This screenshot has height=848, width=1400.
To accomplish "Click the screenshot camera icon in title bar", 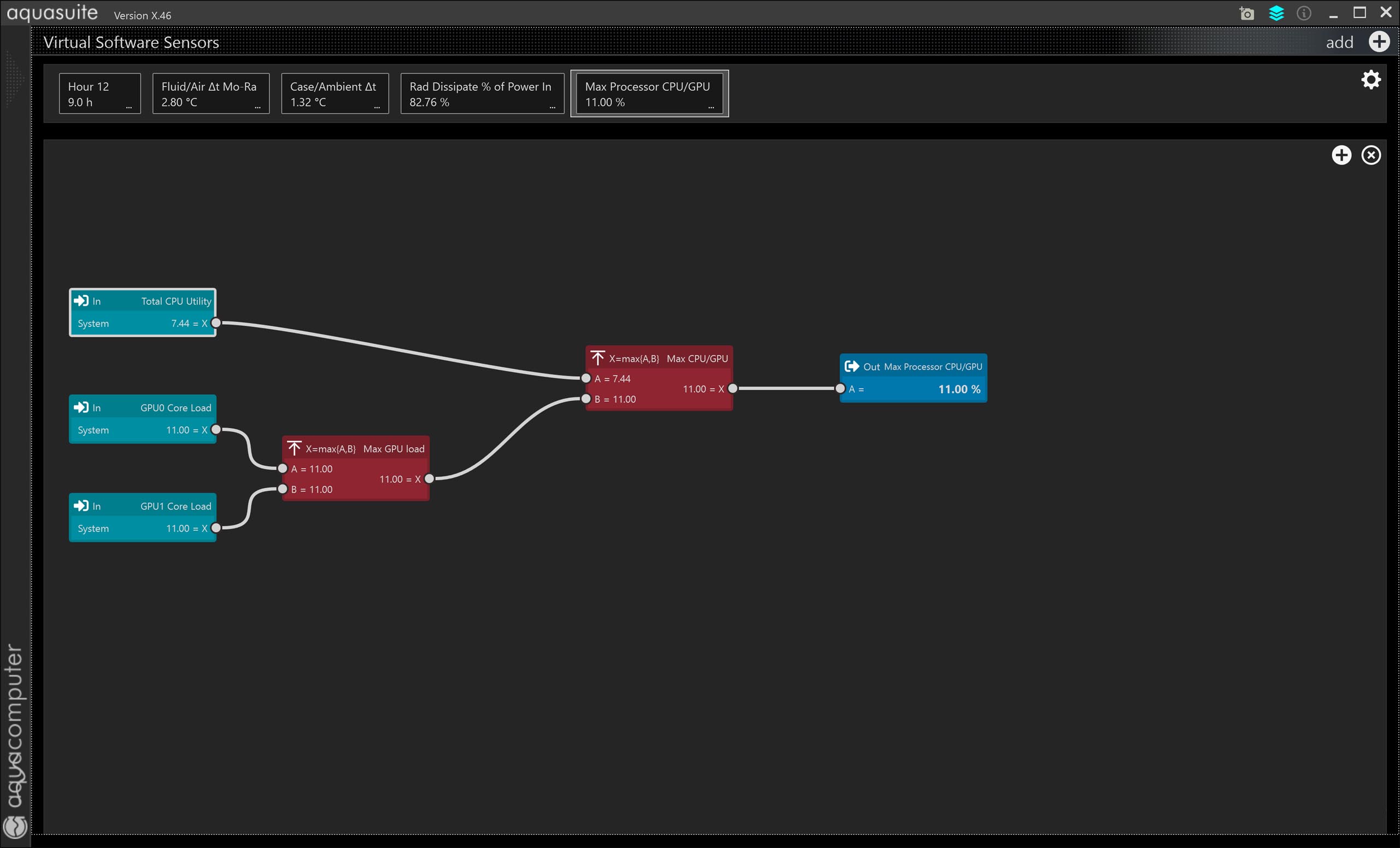I will point(1246,13).
